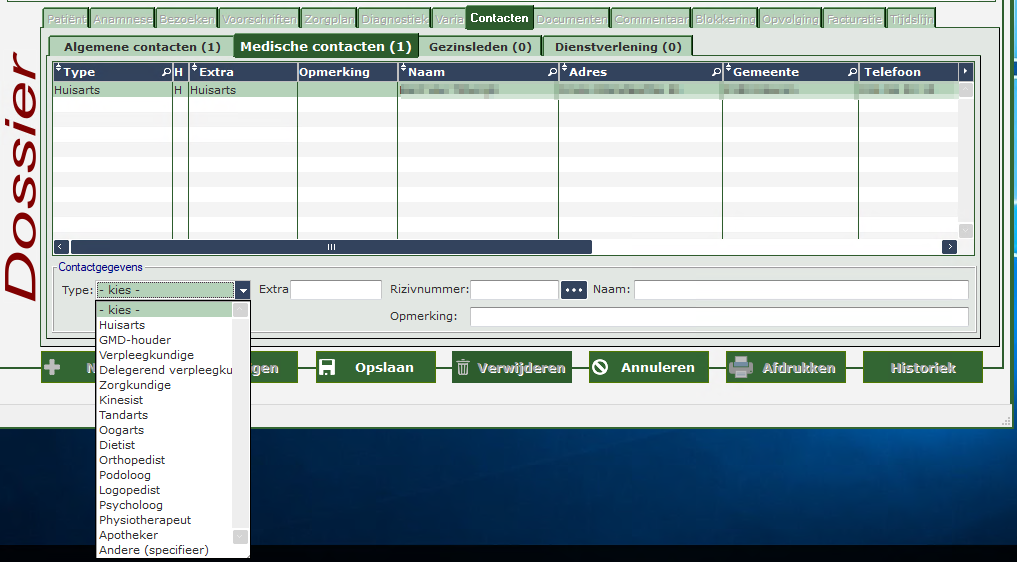Cancel changes with the Annuleren button
This screenshot has height=562, width=1017.
(648, 368)
